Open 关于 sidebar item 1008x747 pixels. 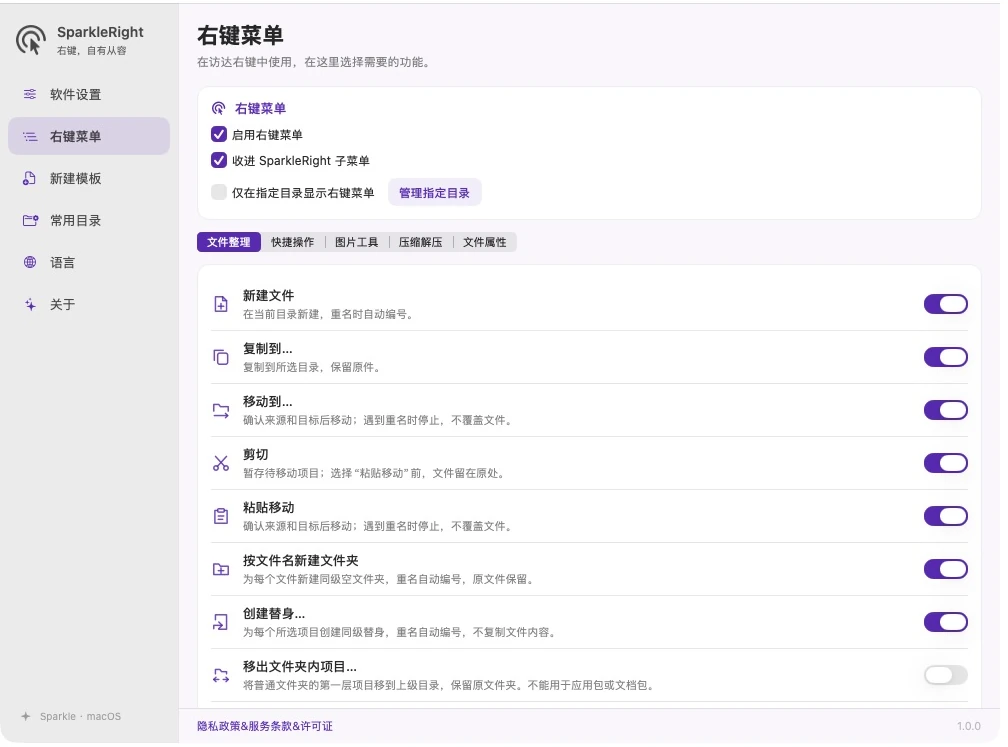(89, 305)
